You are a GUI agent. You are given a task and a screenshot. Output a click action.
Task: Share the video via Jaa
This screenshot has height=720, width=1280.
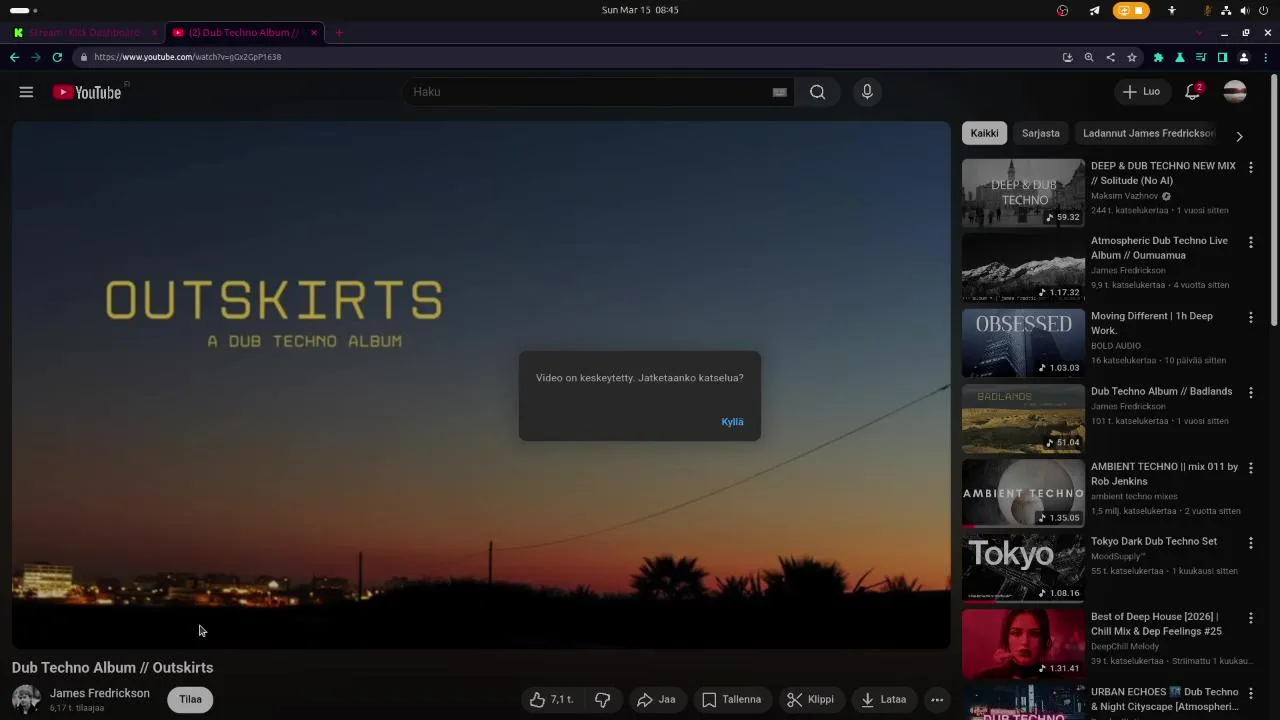pos(656,700)
